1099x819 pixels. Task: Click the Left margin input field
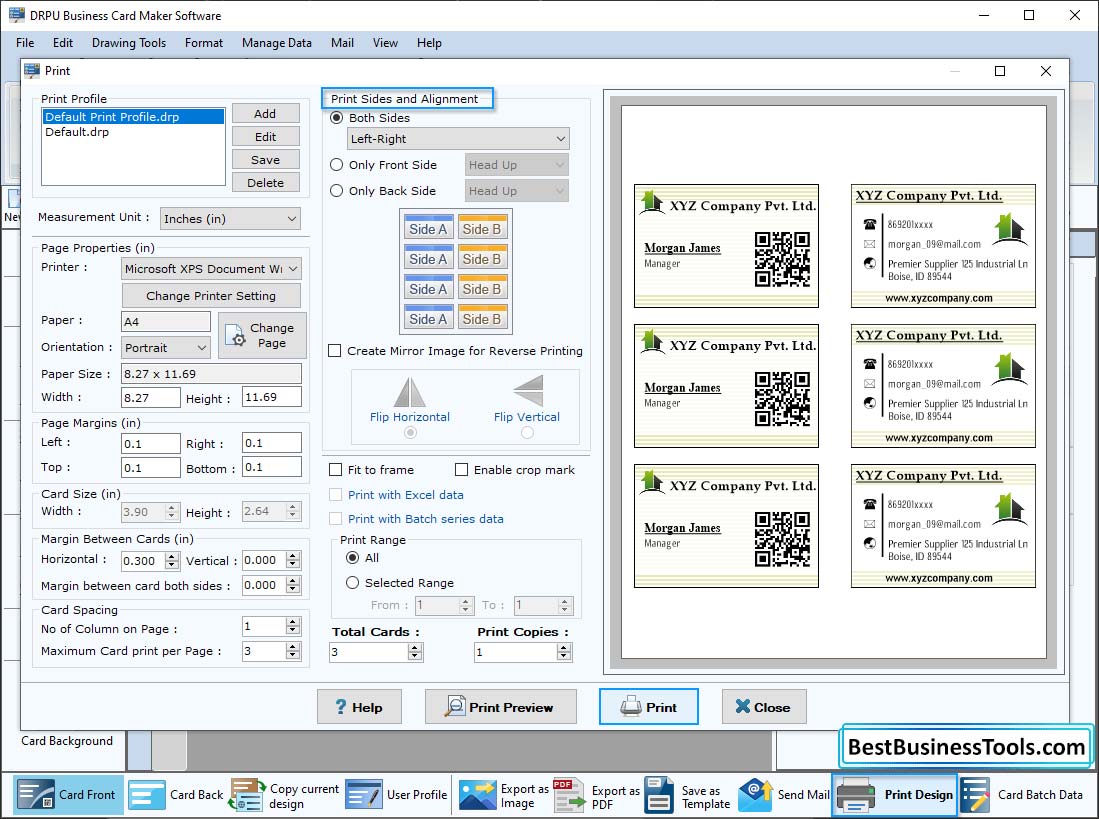pyautogui.click(x=151, y=443)
